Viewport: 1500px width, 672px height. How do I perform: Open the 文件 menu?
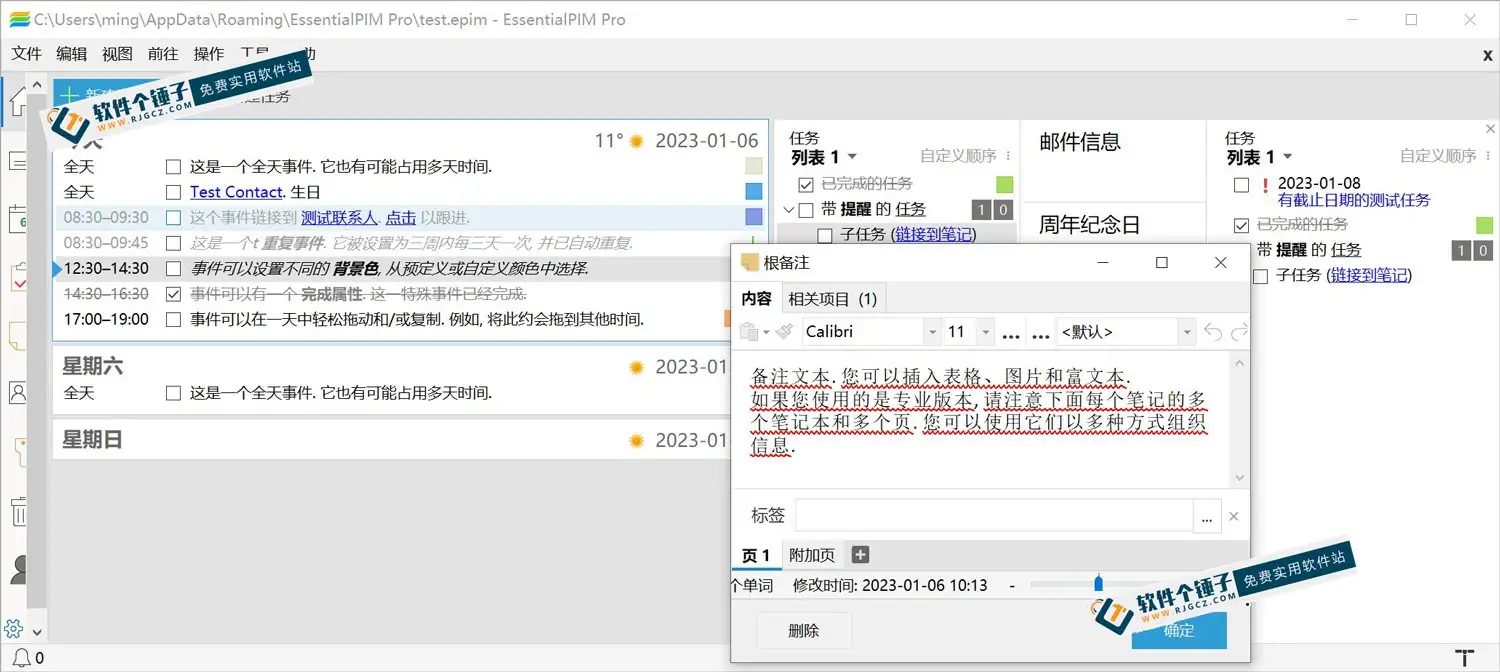click(x=27, y=54)
